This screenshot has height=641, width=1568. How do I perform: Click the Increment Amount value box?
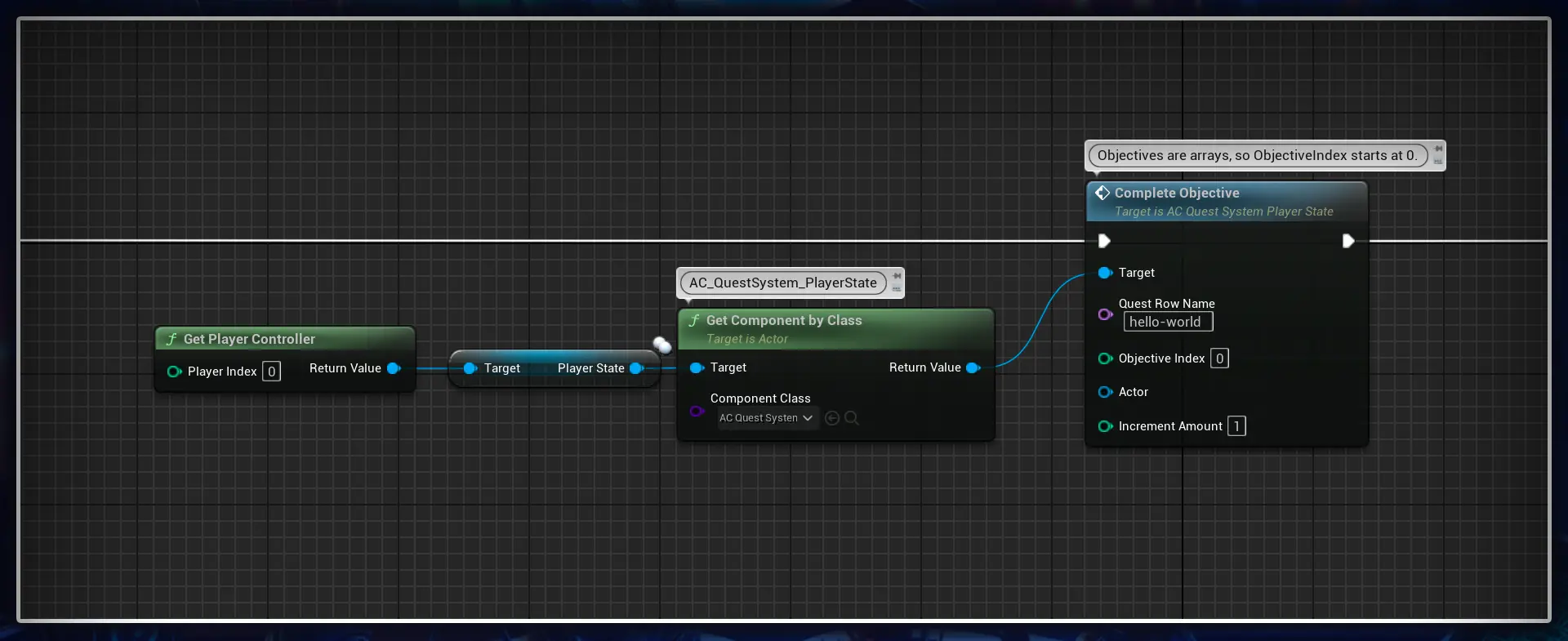click(x=1236, y=426)
